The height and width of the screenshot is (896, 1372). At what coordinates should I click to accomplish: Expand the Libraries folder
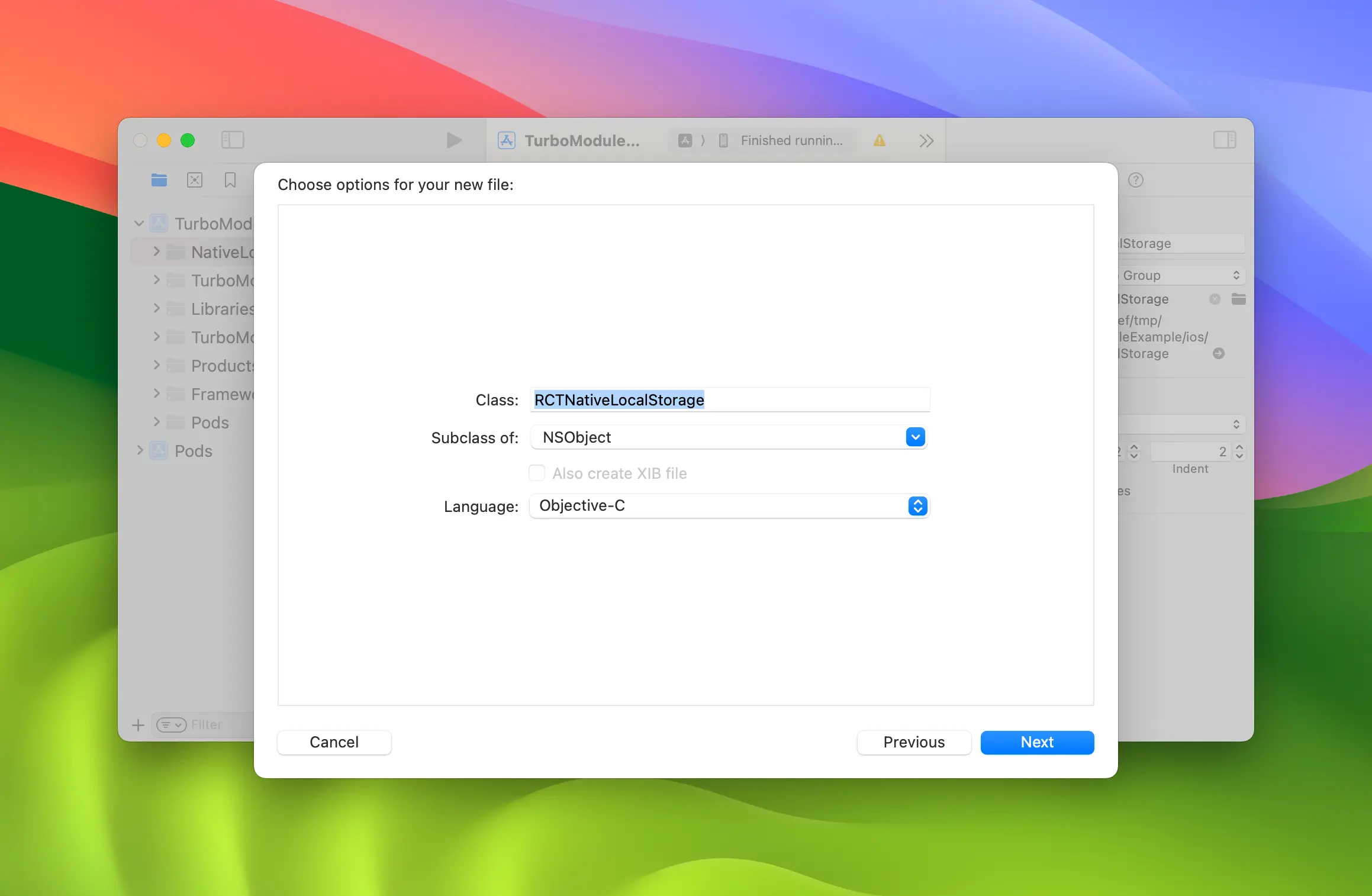tap(156, 308)
